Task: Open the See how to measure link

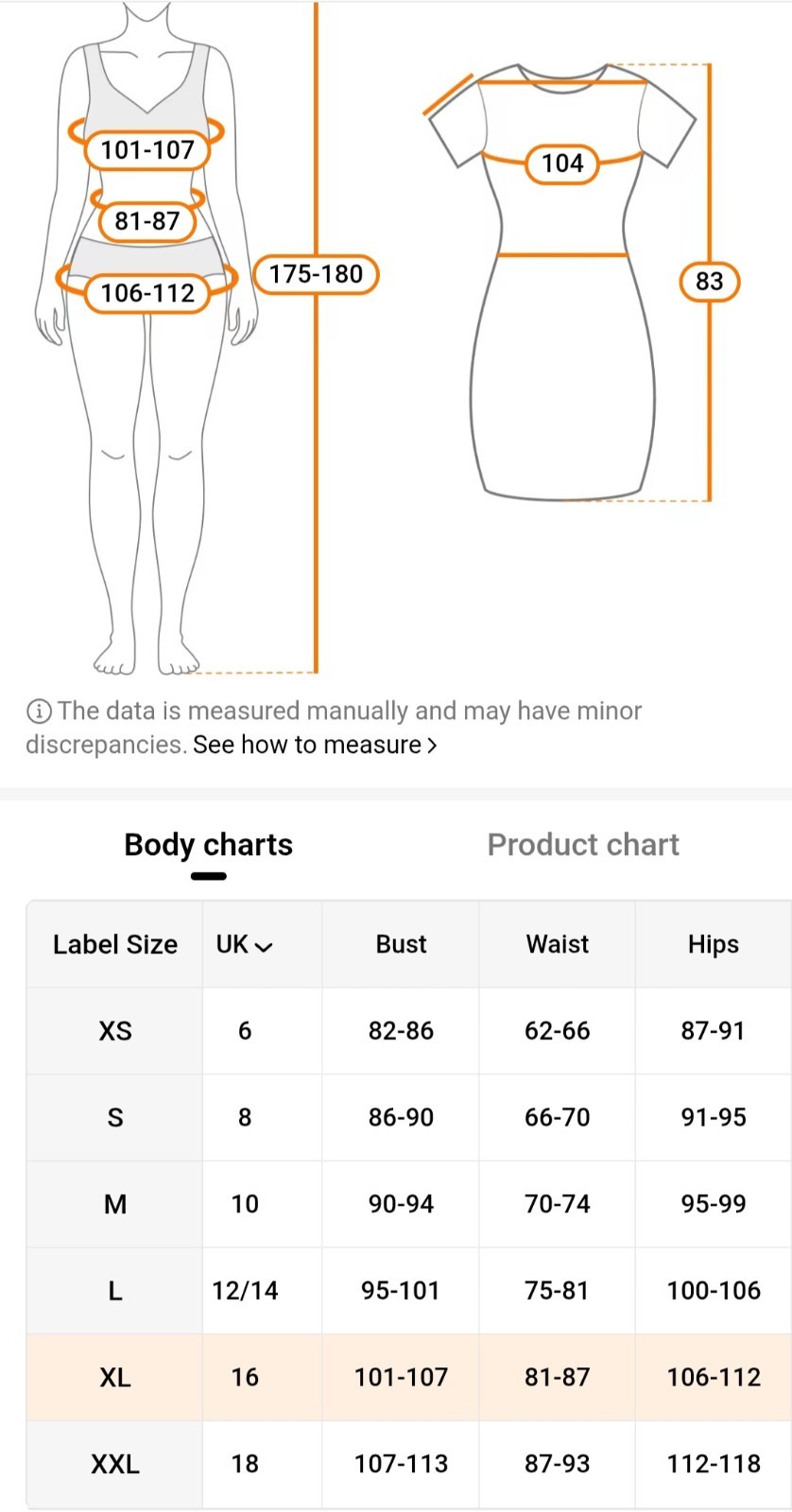Action: [306, 745]
